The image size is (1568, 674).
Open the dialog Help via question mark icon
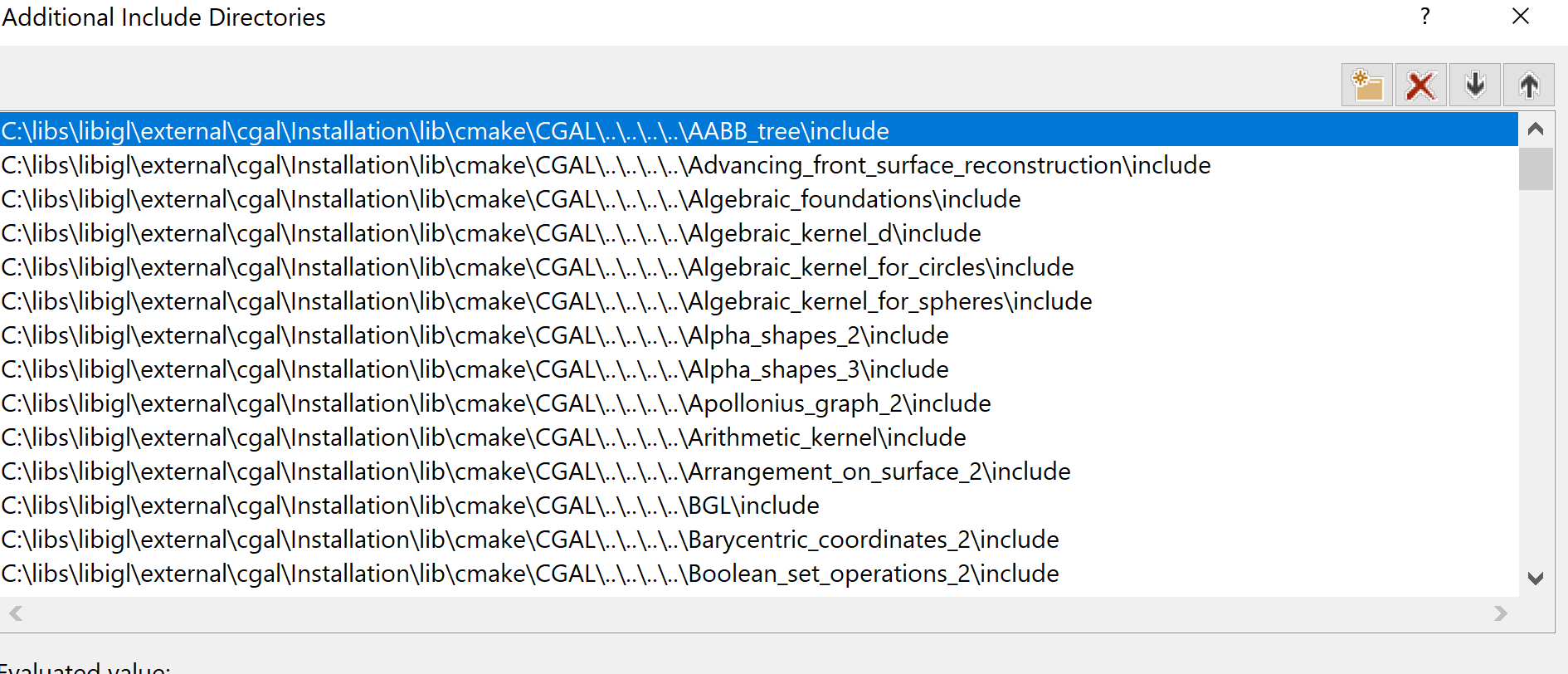[1424, 17]
